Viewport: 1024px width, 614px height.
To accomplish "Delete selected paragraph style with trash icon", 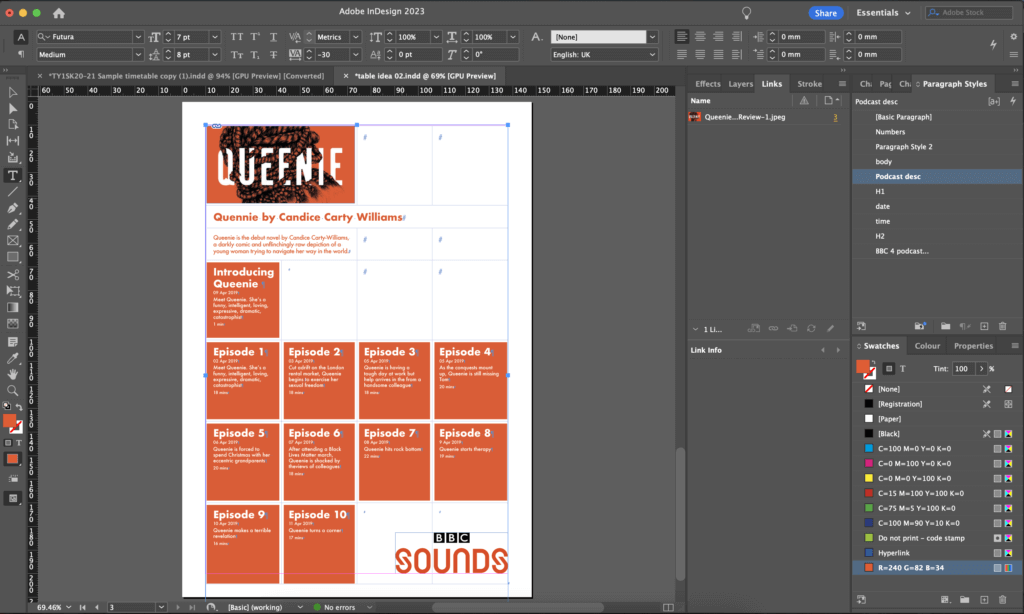I will coord(1002,326).
